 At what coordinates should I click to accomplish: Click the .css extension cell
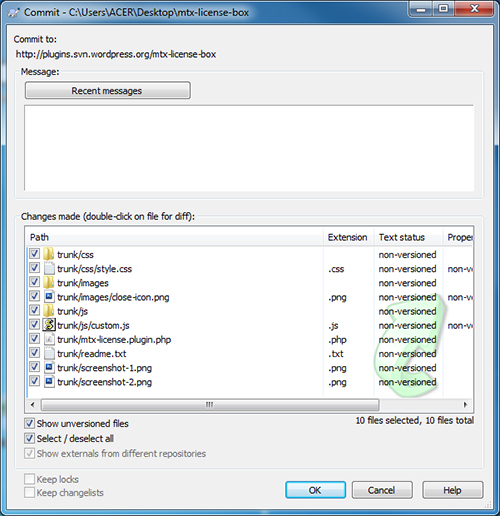point(336,269)
